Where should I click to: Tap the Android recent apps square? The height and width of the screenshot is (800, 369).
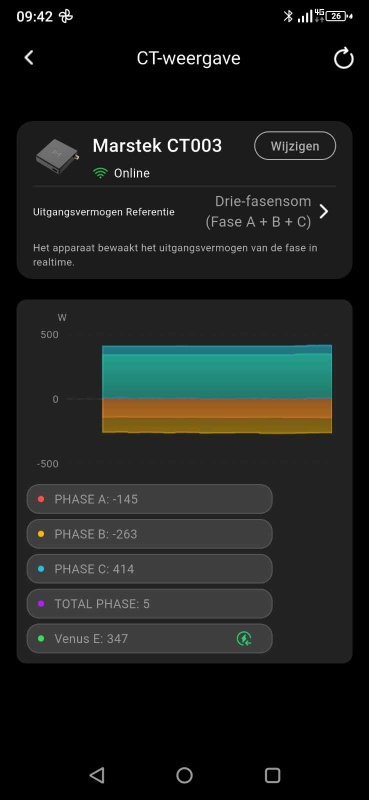273,776
